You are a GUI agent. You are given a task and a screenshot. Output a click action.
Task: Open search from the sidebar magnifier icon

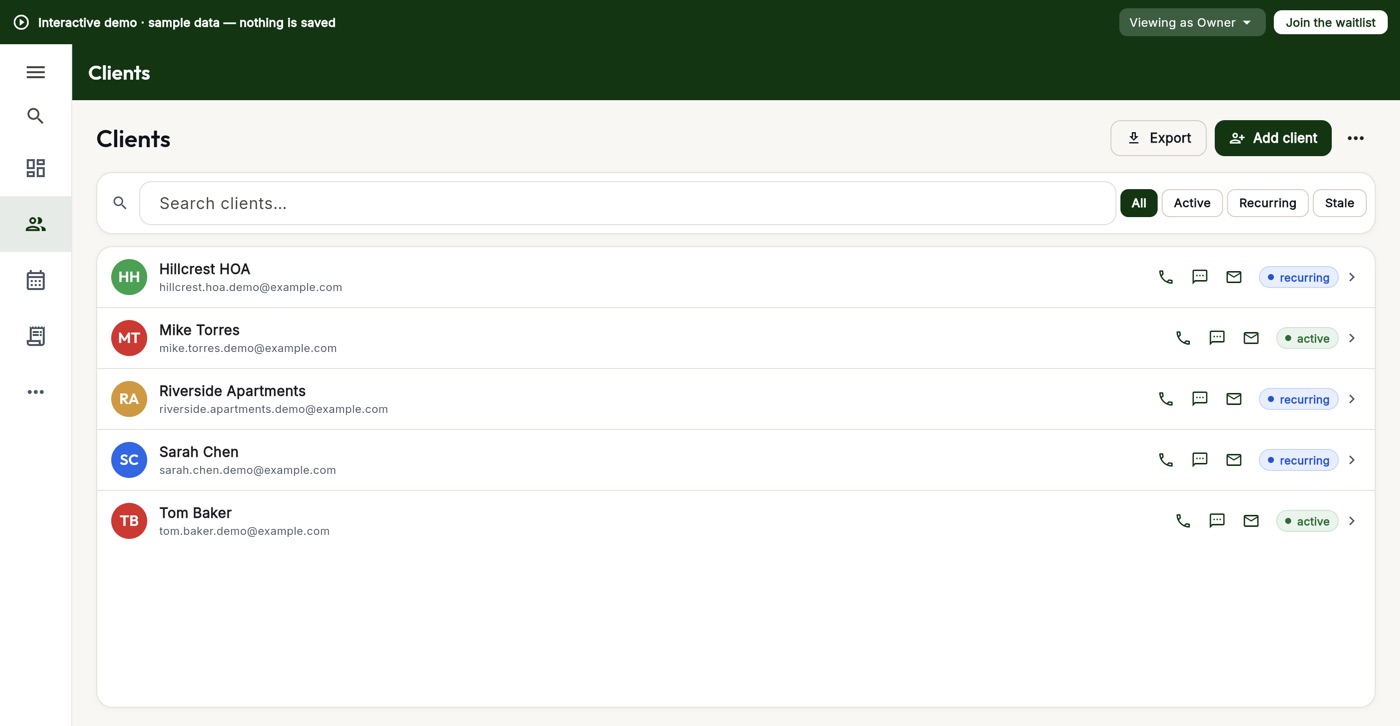pyautogui.click(x=36, y=116)
